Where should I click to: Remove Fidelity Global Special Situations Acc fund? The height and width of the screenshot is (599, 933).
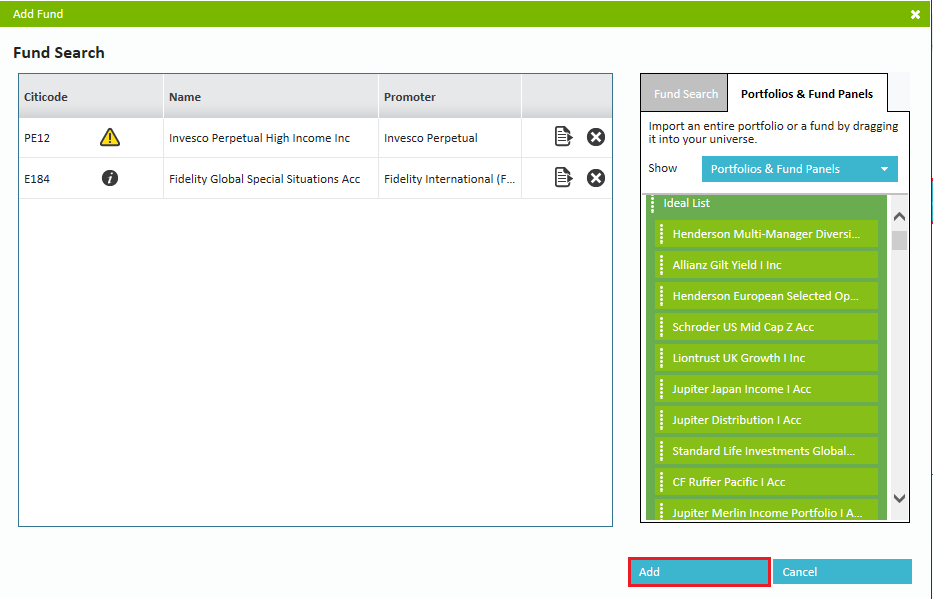596,178
